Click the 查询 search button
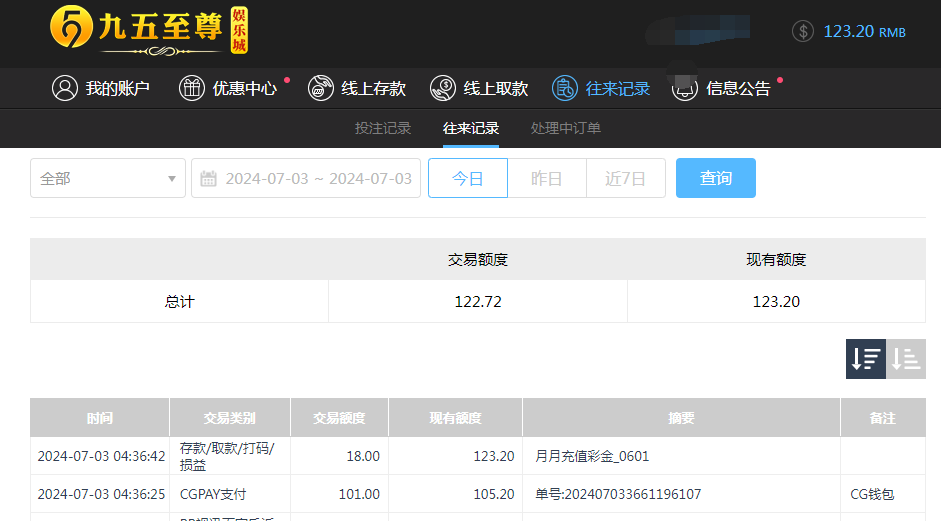This screenshot has height=521, width=941. click(715, 178)
